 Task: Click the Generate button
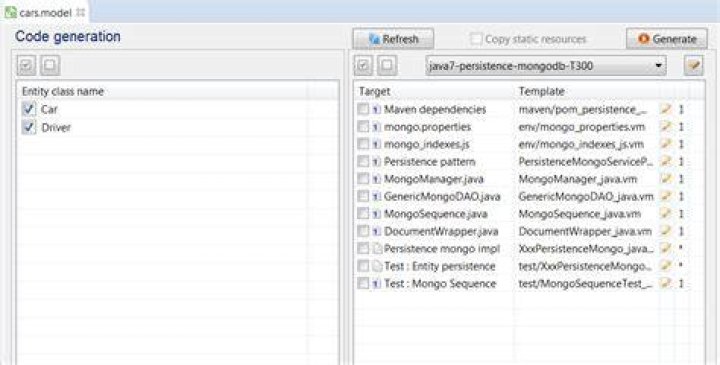tap(667, 39)
